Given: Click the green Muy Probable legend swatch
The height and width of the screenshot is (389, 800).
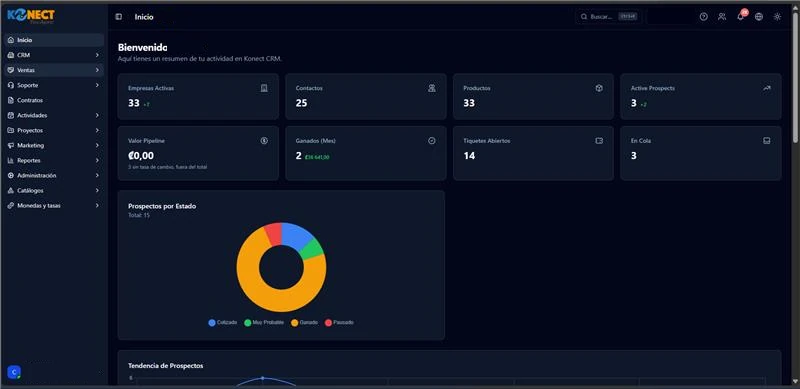Looking at the screenshot, I should [x=247, y=323].
